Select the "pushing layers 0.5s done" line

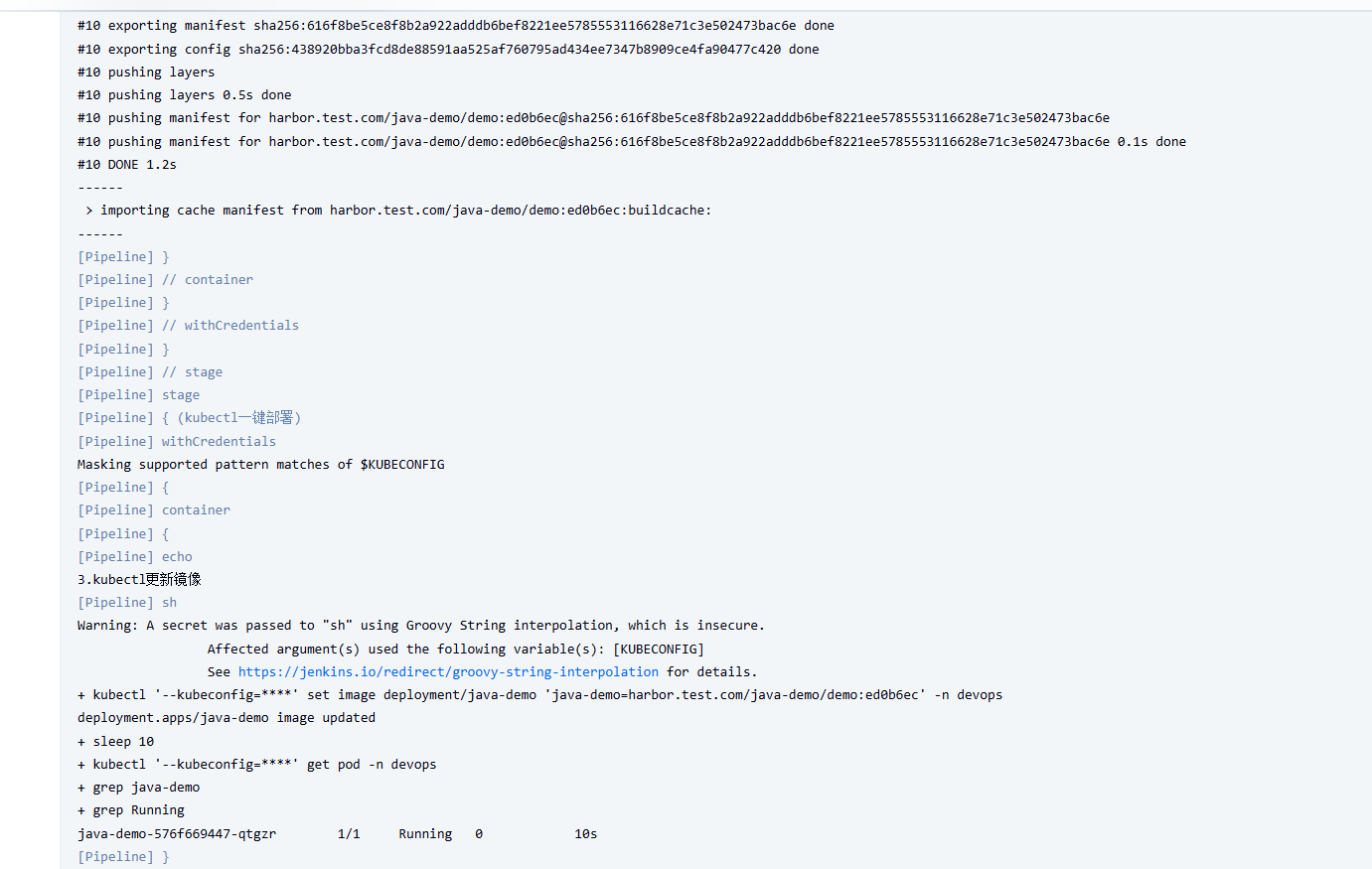[x=185, y=95]
